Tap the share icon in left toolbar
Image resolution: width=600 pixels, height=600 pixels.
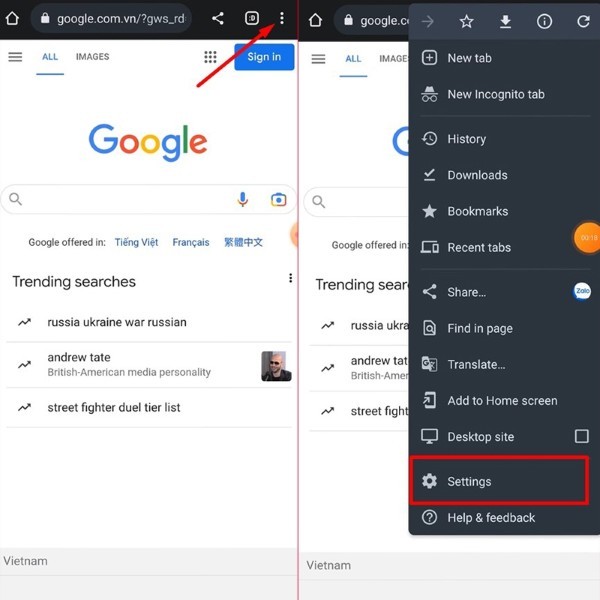coord(217,19)
